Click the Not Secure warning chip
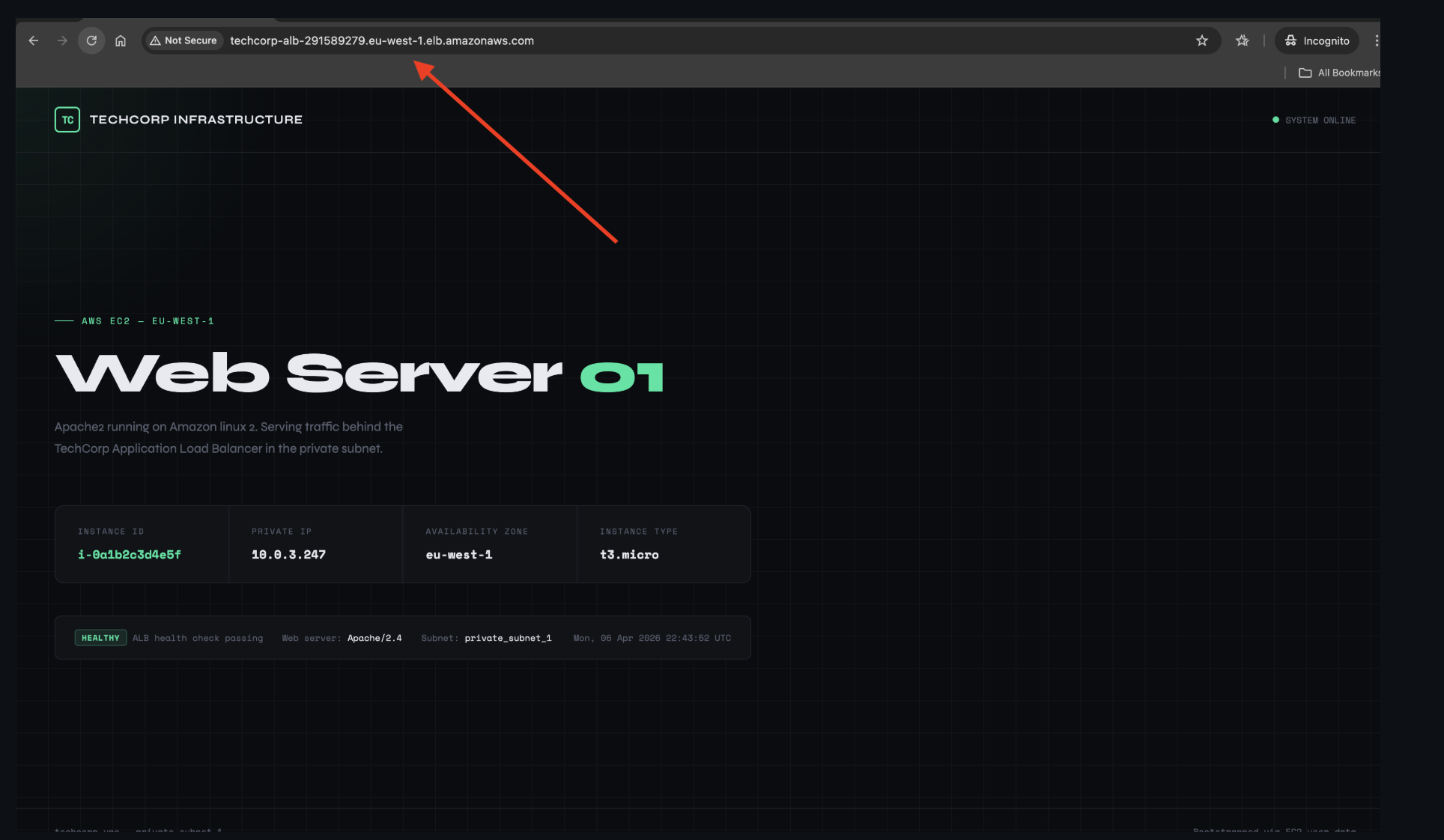Viewport: 1444px width, 840px height. coord(183,40)
